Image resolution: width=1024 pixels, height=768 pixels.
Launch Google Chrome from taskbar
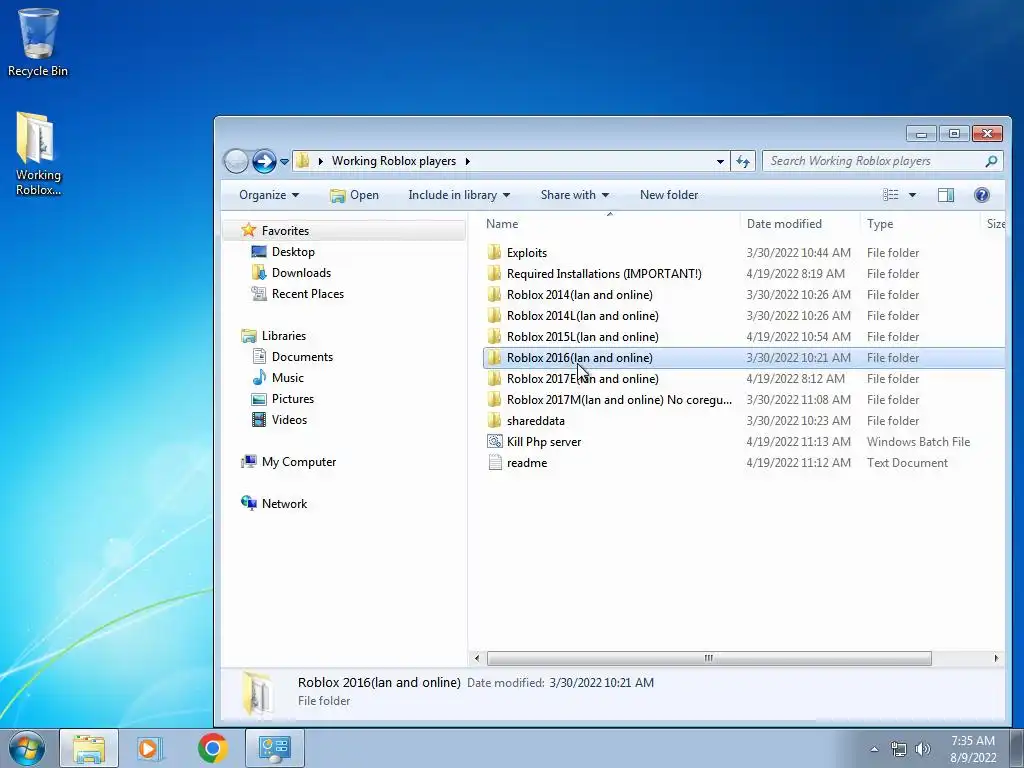click(212, 748)
